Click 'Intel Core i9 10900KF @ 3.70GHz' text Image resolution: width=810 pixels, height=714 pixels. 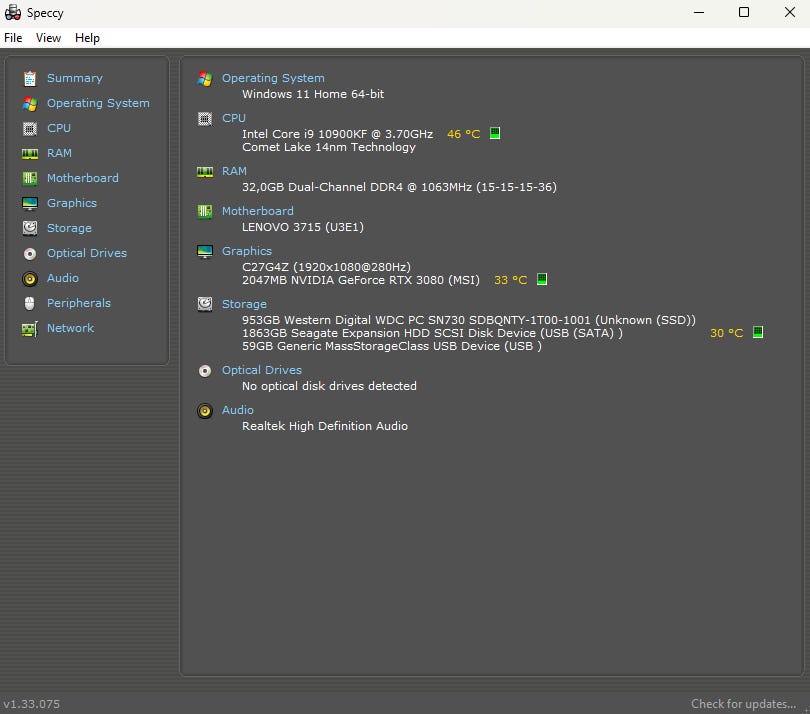(x=338, y=134)
